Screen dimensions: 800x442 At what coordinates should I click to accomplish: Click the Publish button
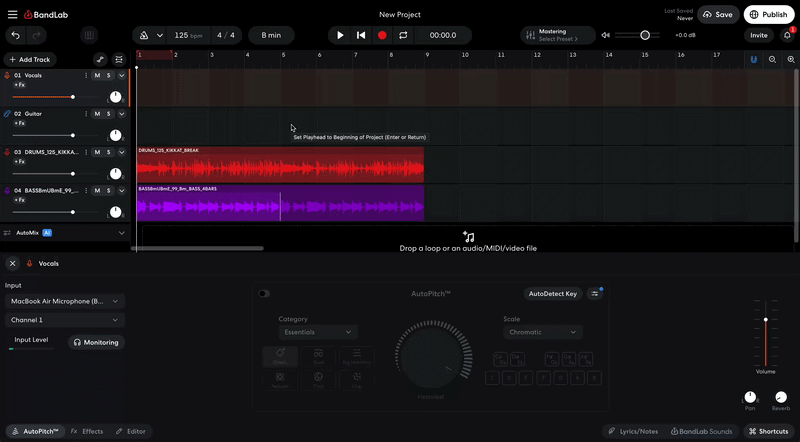[x=768, y=14]
